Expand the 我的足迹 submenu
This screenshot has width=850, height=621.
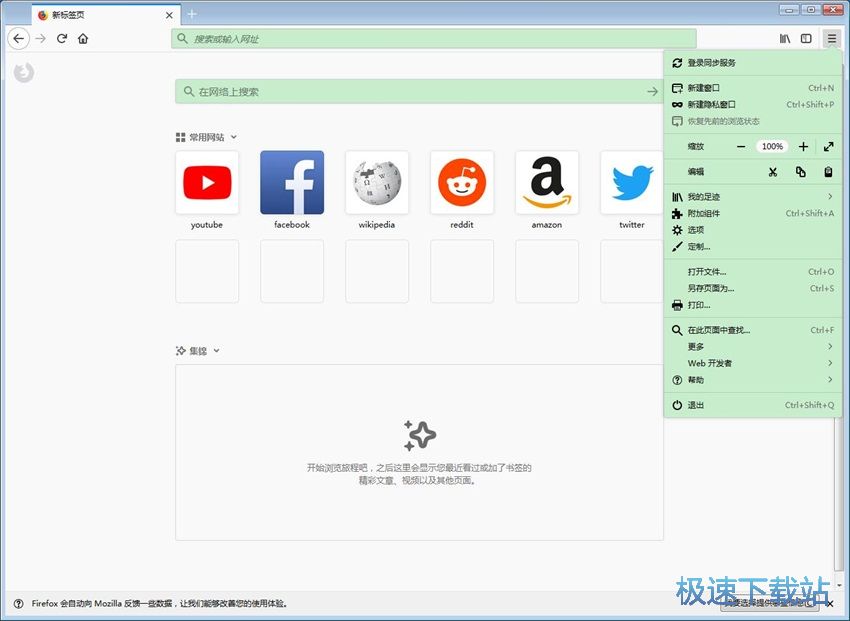[x=753, y=197]
